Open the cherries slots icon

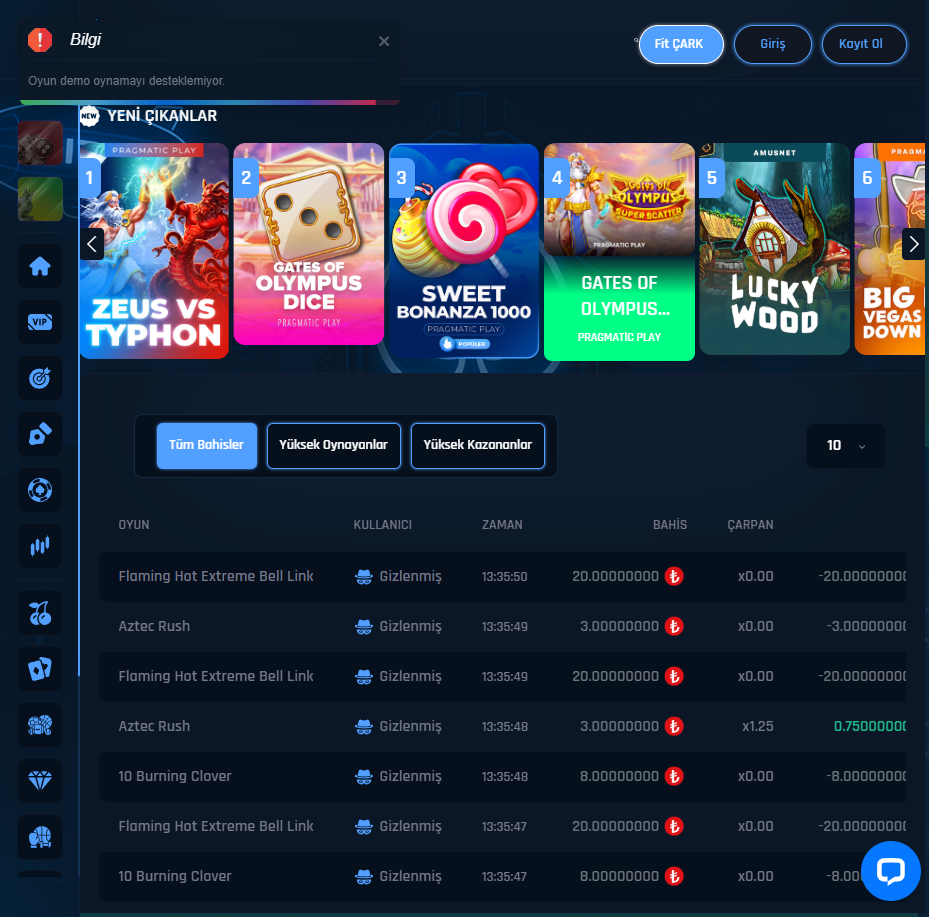pos(40,614)
